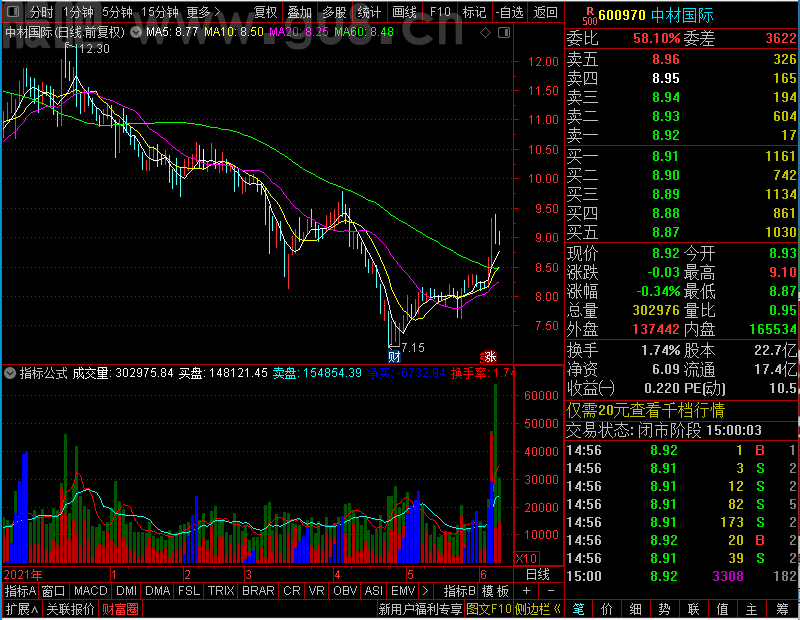This screenshot has width=800, height=620.
Task: Collapse the 侧边栏 sidebar
Action: tap(538, 609)
